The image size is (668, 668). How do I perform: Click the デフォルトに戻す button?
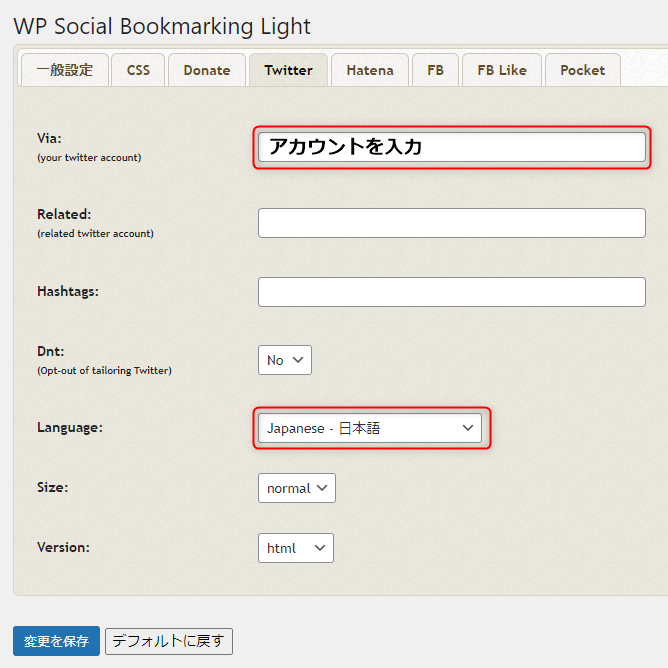click(x=168, y=641)
